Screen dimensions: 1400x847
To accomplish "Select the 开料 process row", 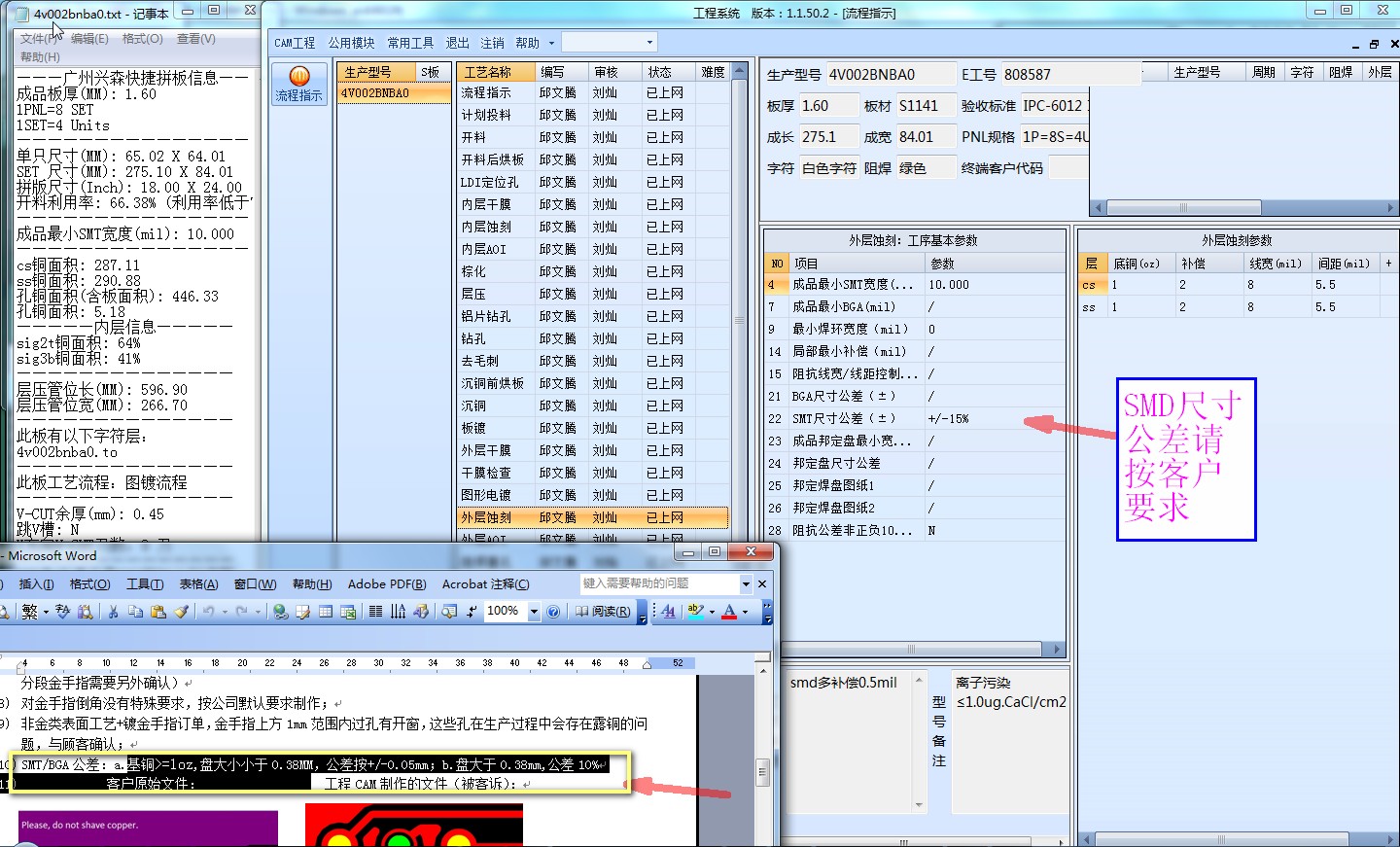I will pos(592,137).
